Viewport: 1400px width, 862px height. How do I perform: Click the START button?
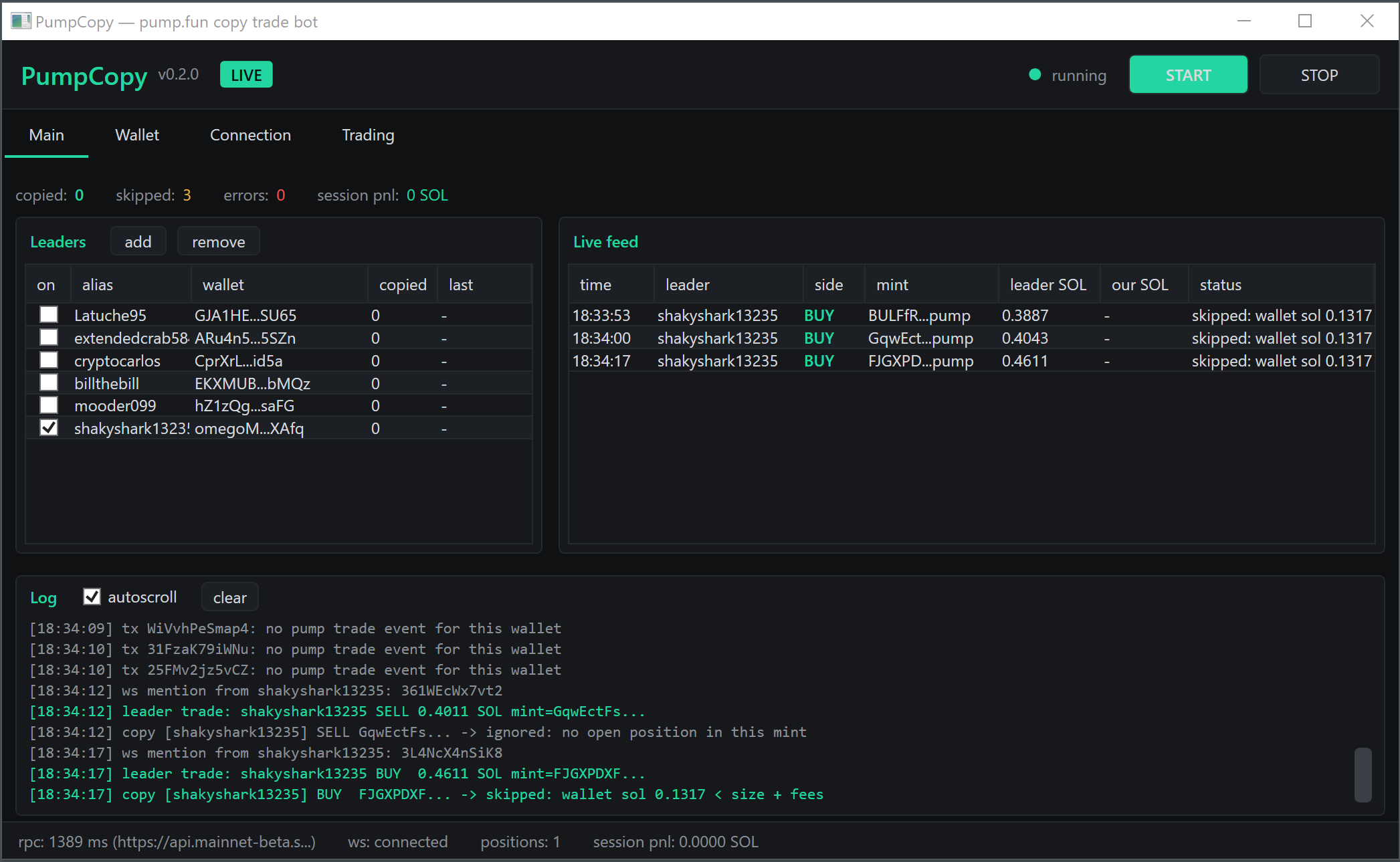[1188, 75]
